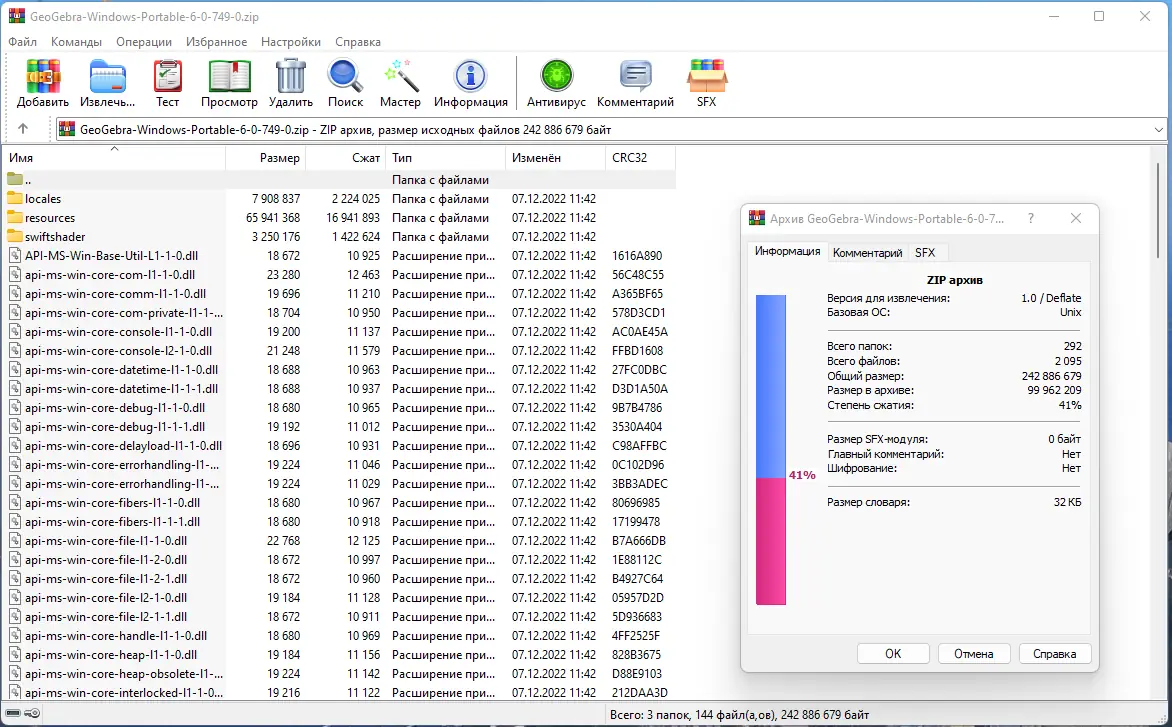Click the help question mark in the dialog title

click(1031, 218)
